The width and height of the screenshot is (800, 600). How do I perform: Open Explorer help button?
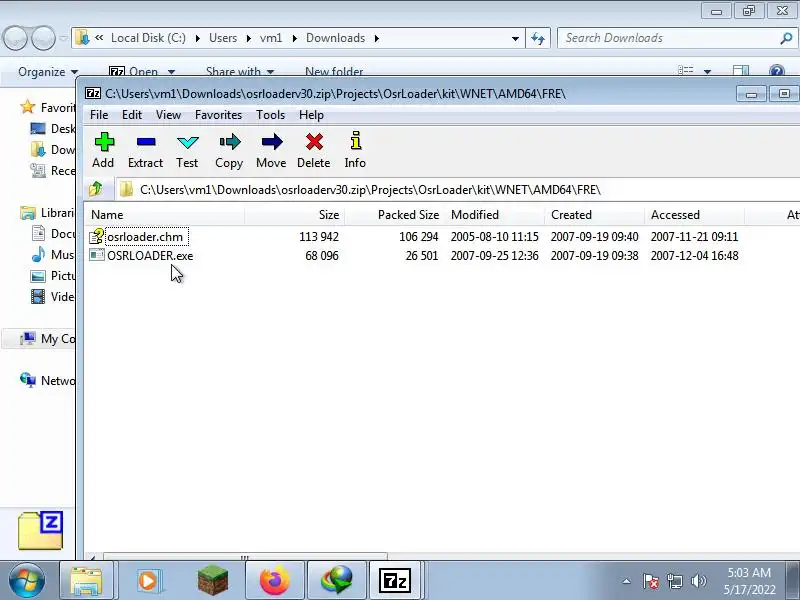776,71
